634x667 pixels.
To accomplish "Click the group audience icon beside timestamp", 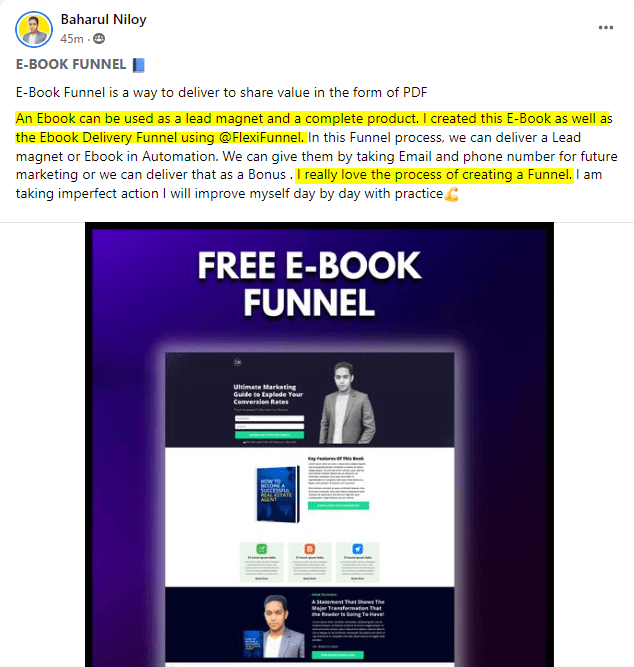I will coord(99,39).
